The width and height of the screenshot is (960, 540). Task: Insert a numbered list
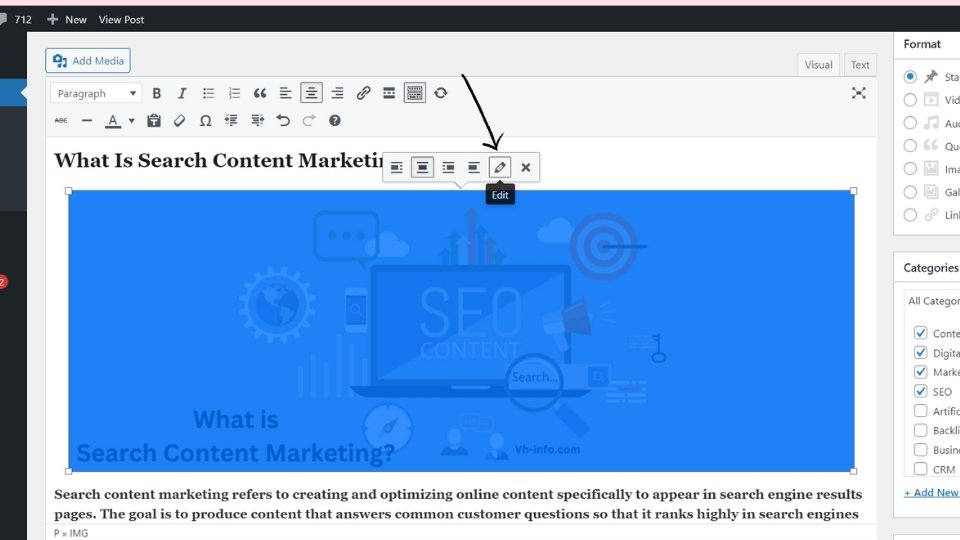(234, 93)
